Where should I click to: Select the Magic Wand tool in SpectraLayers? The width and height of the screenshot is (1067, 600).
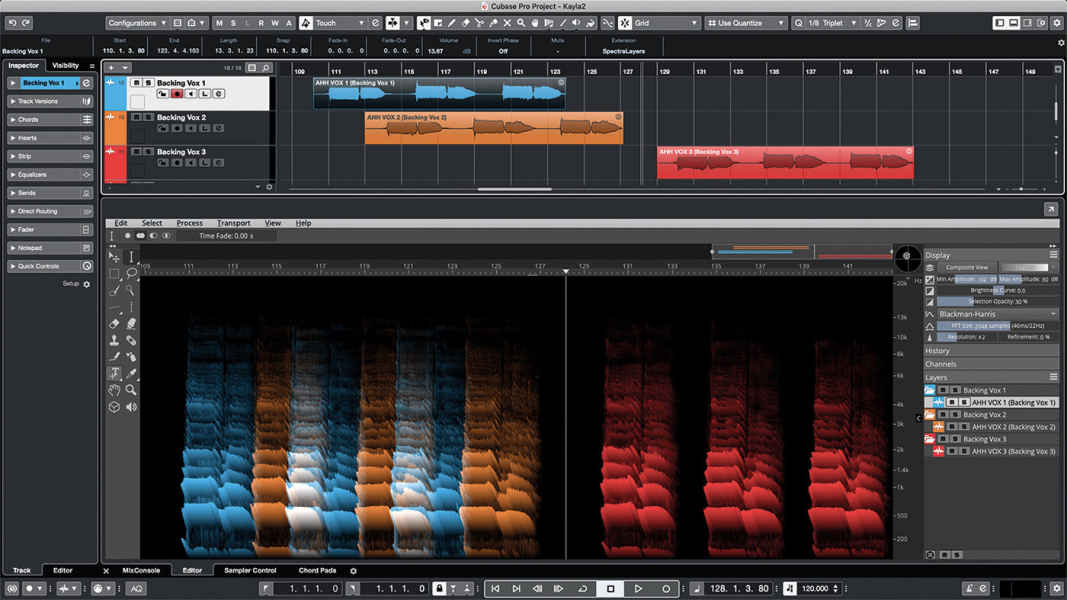(x=131, y=290)
